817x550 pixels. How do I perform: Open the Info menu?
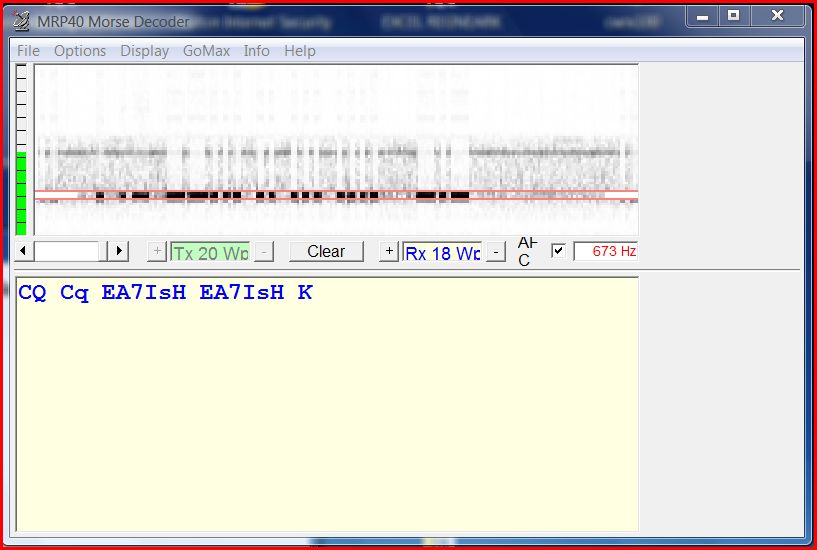(x=256, y=51)
